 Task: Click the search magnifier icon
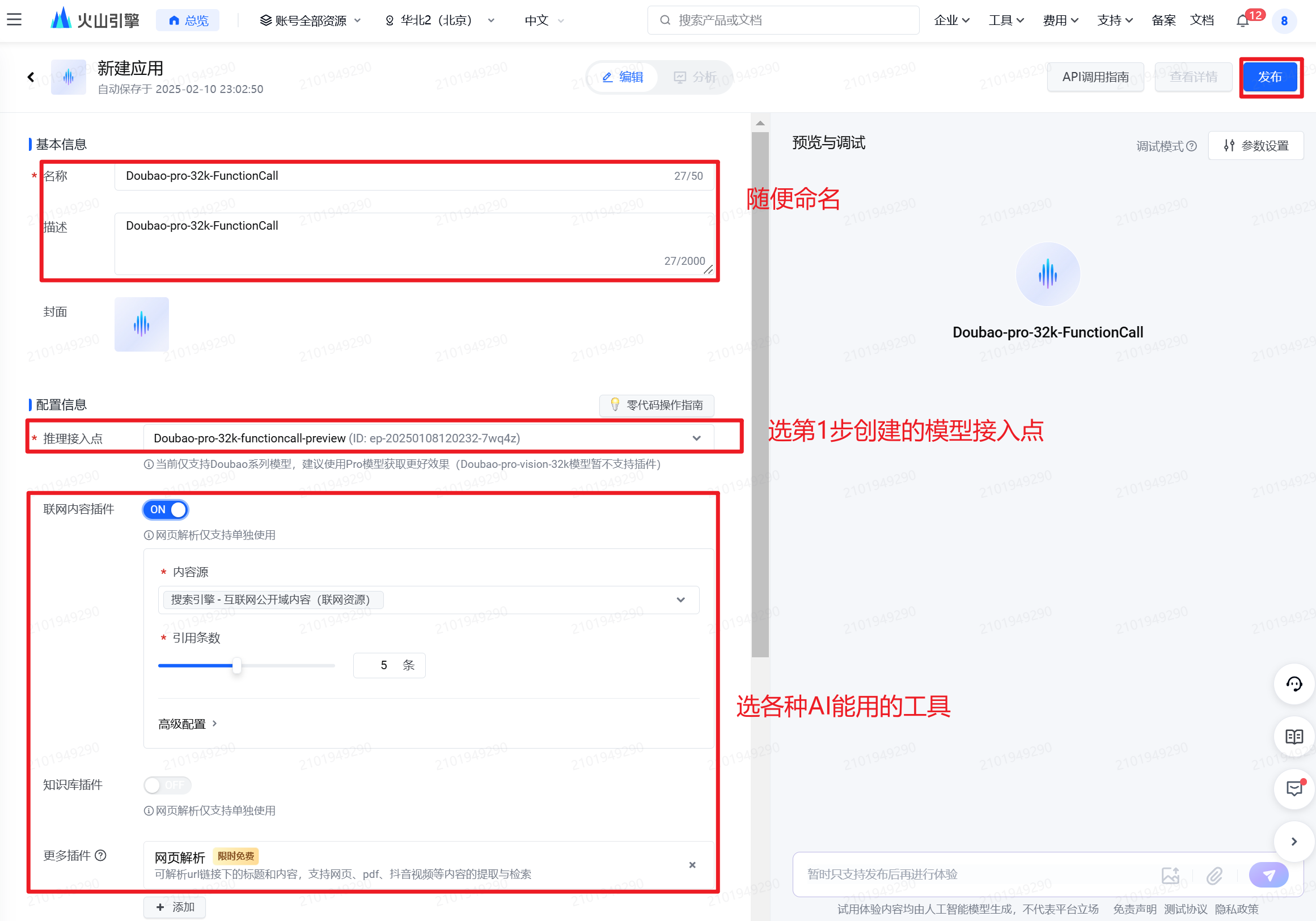tap(665, 20)
